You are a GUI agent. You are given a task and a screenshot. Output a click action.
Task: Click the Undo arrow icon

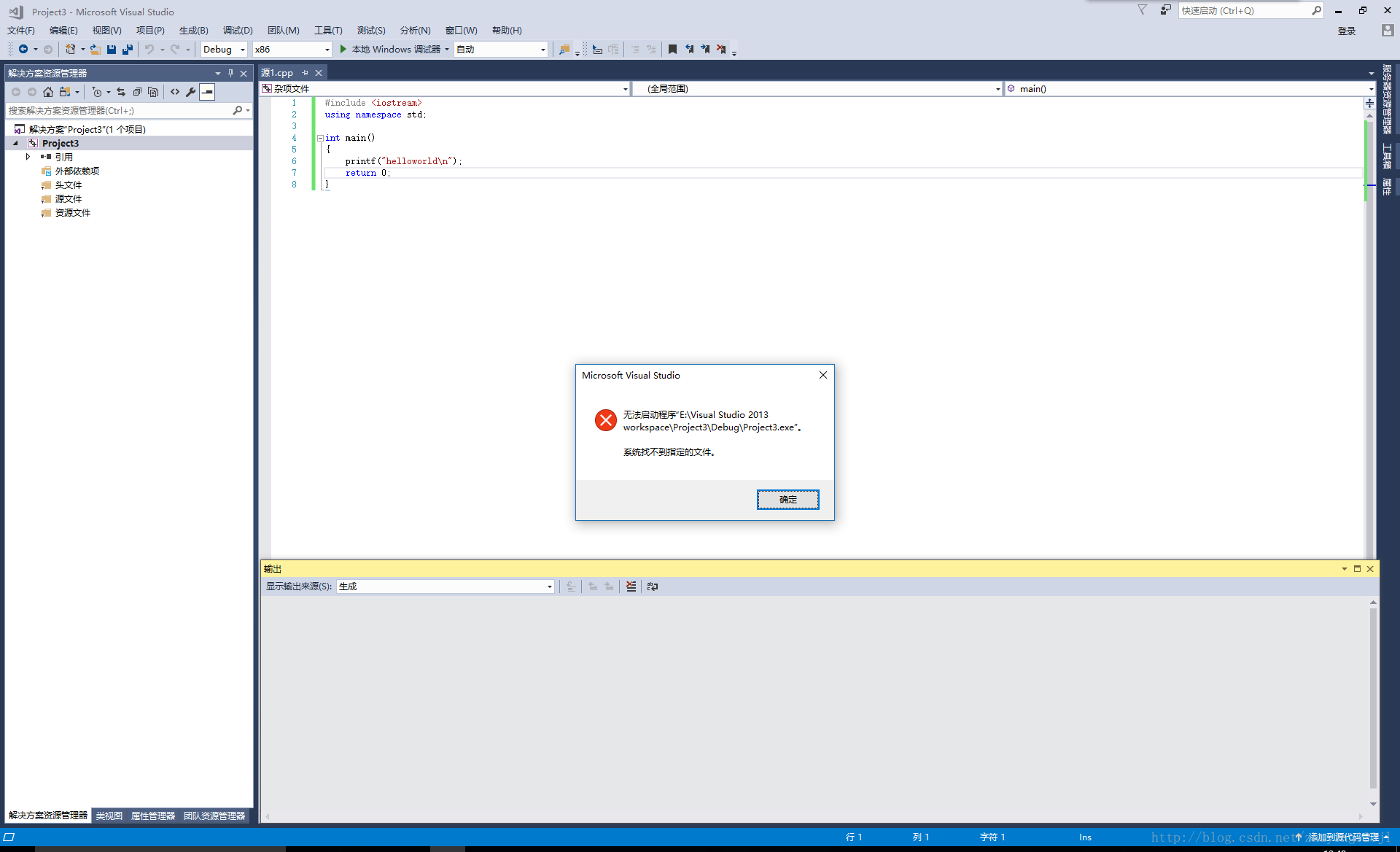pyautogui.click(x=149, y=49)
